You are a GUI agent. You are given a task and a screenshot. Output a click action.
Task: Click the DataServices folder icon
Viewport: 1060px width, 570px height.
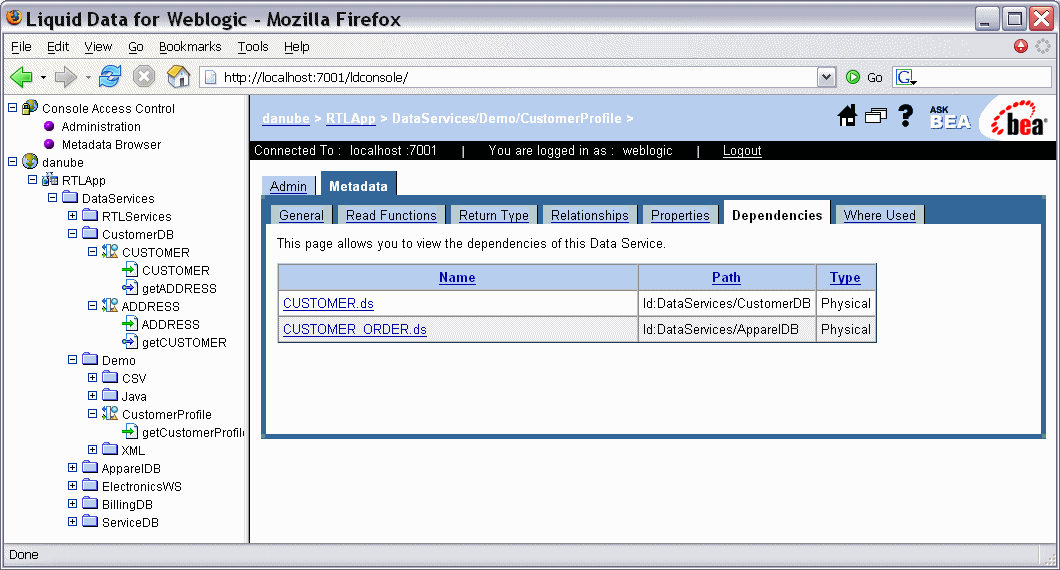tap(70, 197)
